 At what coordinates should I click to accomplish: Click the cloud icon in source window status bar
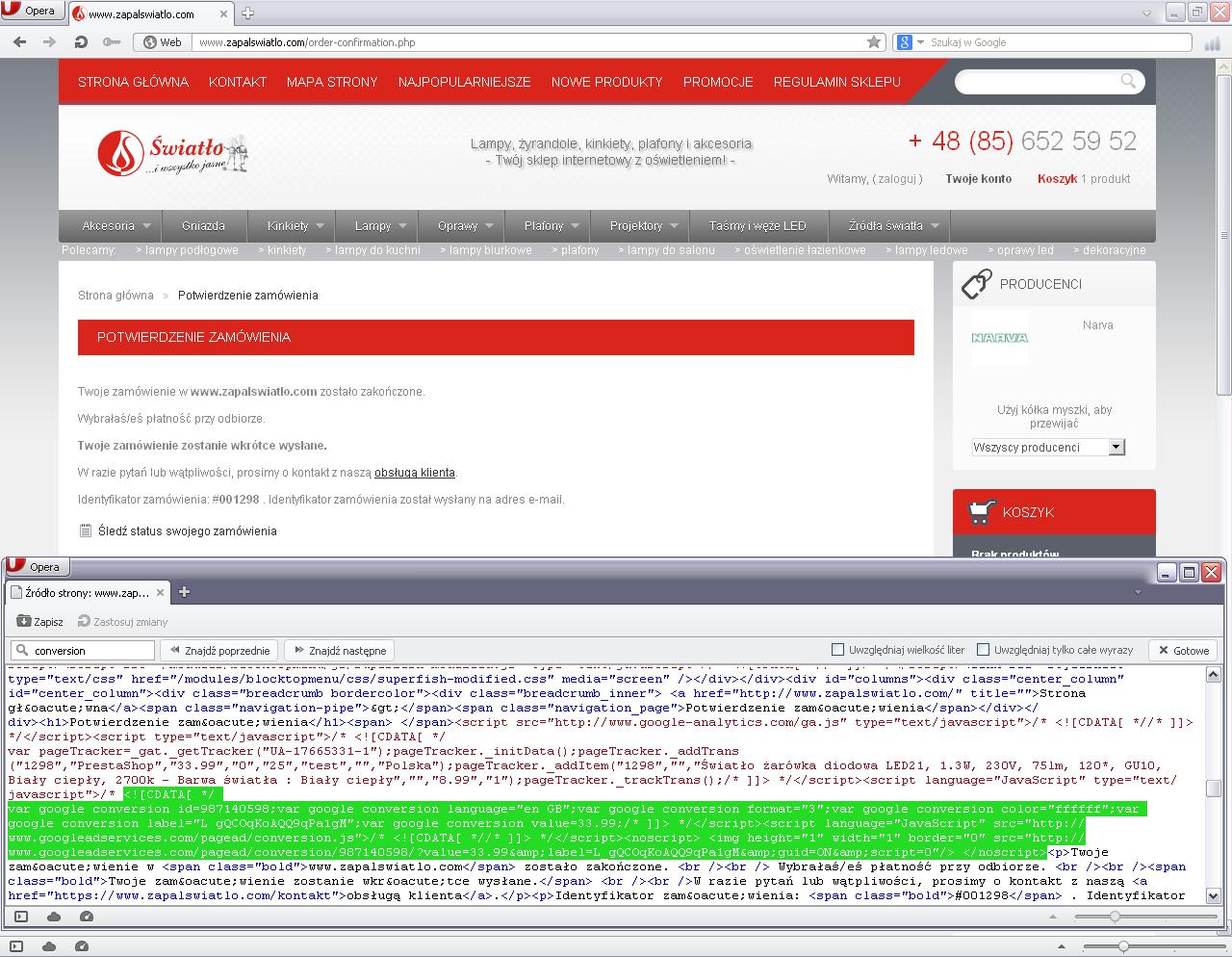coord(53,917)
